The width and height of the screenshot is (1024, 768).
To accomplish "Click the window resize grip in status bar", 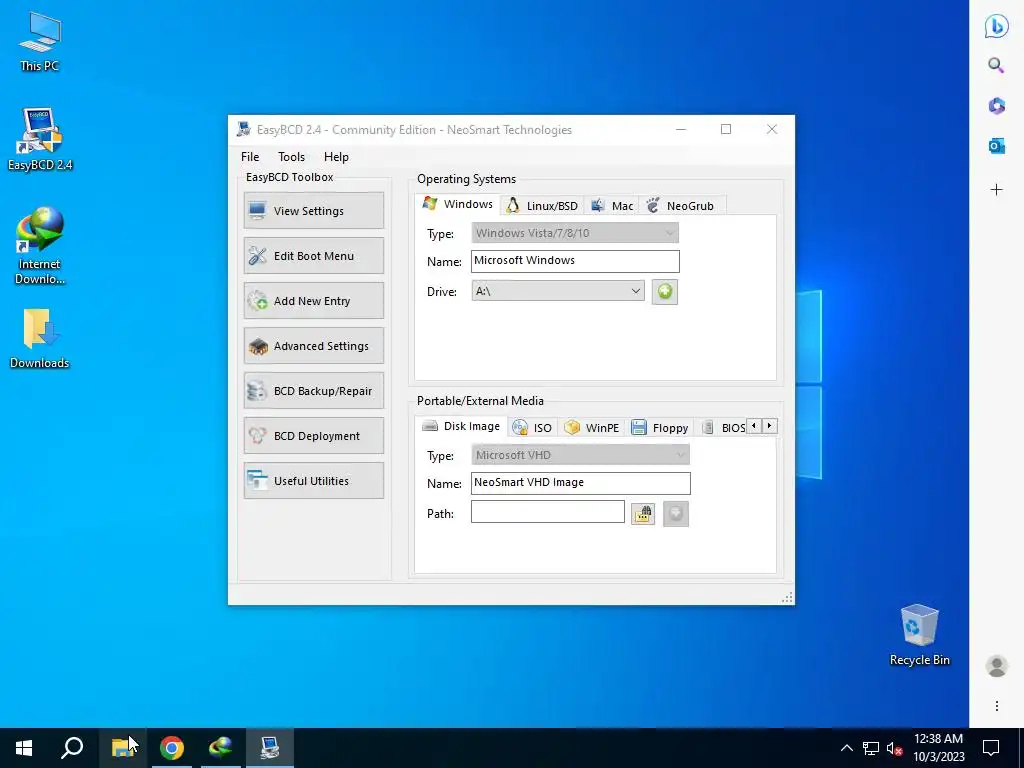I will tap(787, 597).
